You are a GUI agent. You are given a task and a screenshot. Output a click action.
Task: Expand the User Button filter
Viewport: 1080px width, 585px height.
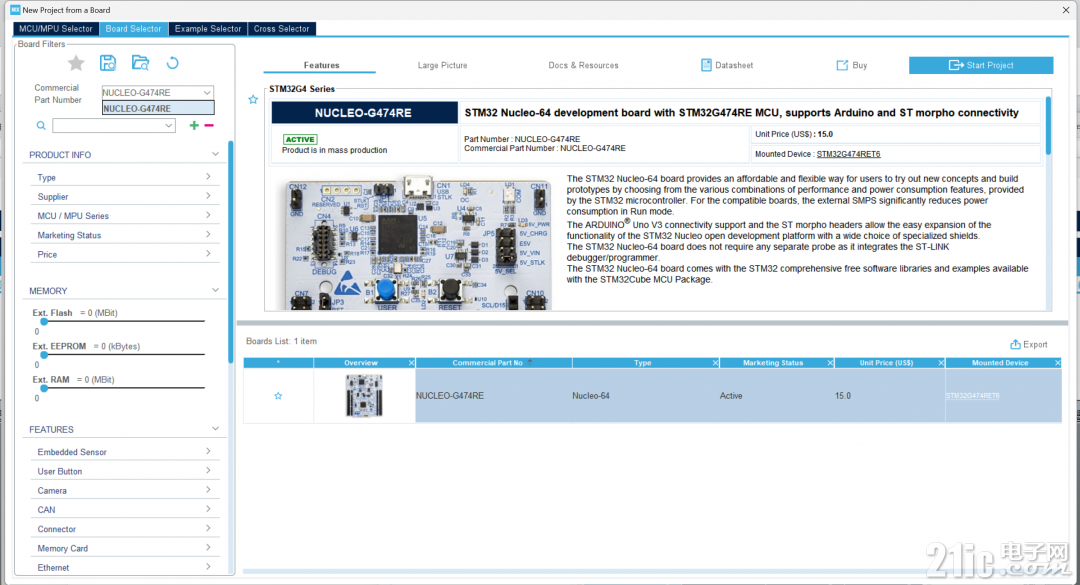(208, 471)
